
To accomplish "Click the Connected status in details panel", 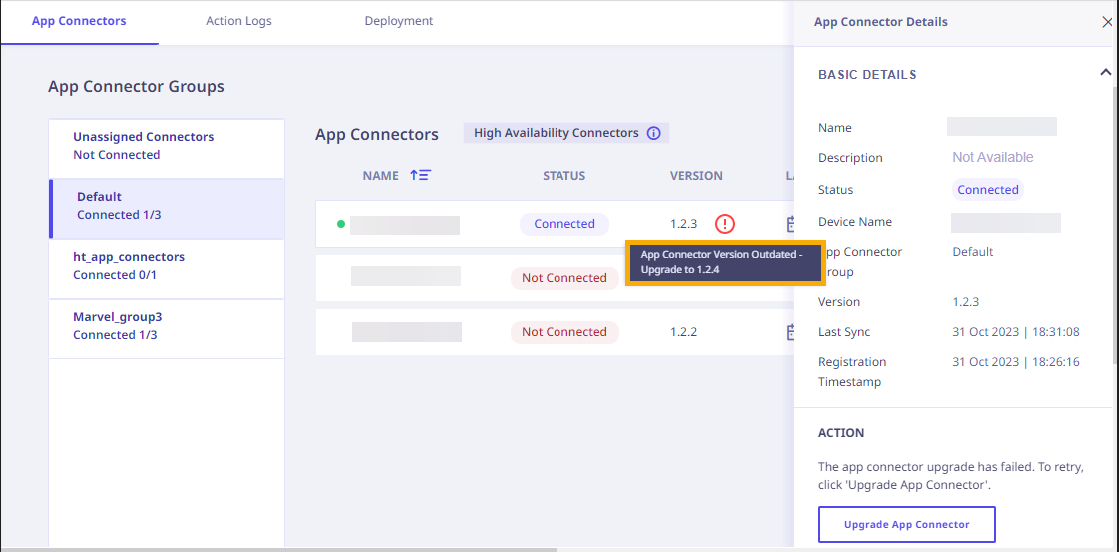I will click(x=988, y=190).
